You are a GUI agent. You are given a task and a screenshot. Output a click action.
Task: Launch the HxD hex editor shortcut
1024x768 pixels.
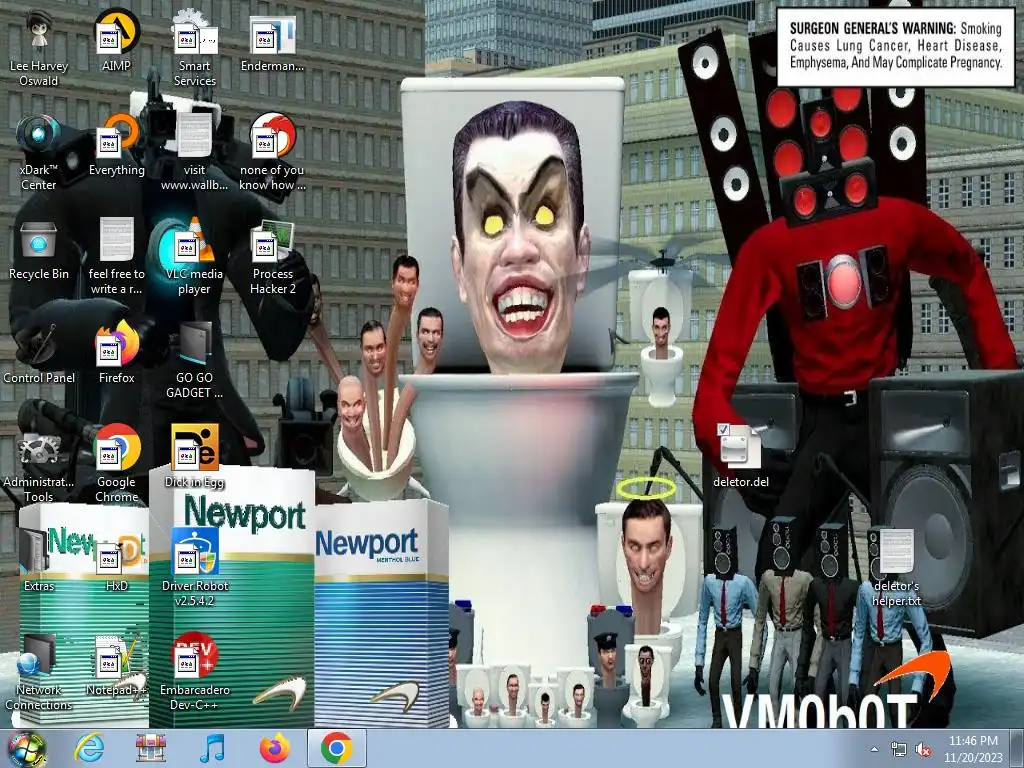(116, 560)
